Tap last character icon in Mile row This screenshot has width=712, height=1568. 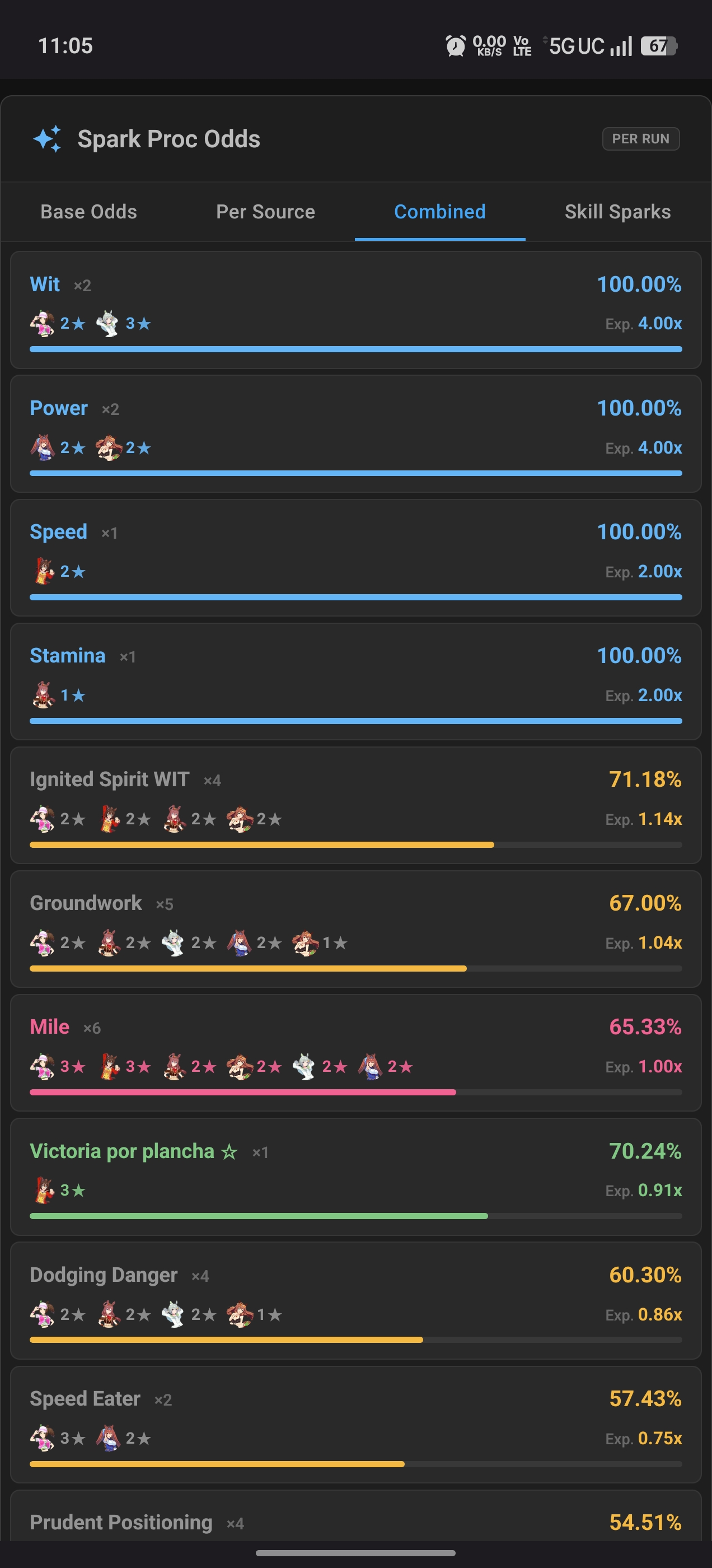tap(370, 1066)
